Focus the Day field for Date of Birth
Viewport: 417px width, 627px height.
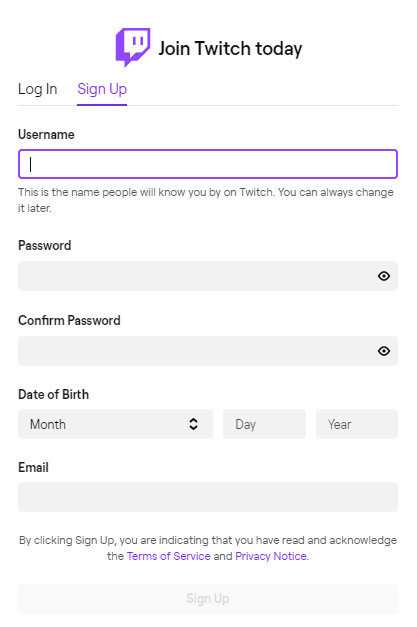264,424
